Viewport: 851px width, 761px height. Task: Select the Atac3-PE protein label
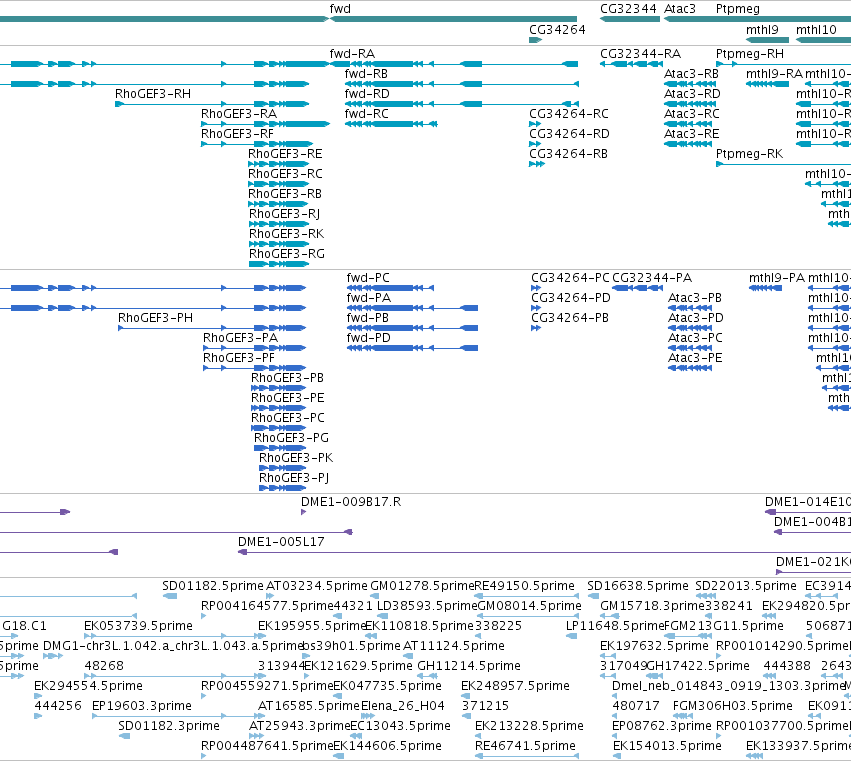[x=695, y=358]
